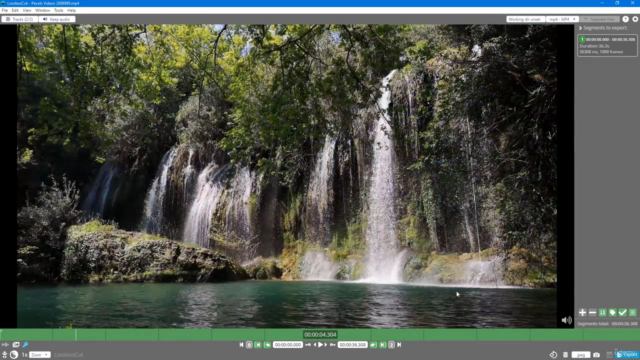The width and height of the screenshot is (640, 360).
Task: Edit the cut start time field
Action: coord(288,345)
